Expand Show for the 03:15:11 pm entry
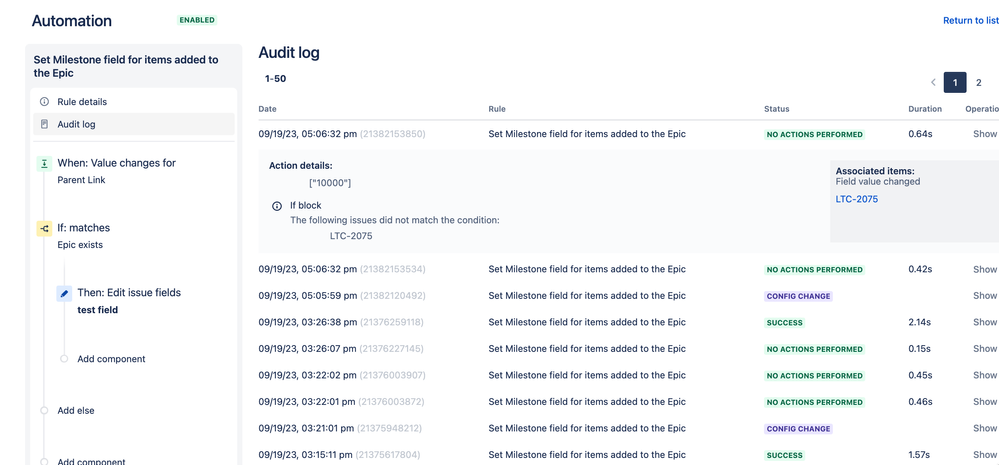This screenshot has height=465, width=999. (x=984, y=455)
